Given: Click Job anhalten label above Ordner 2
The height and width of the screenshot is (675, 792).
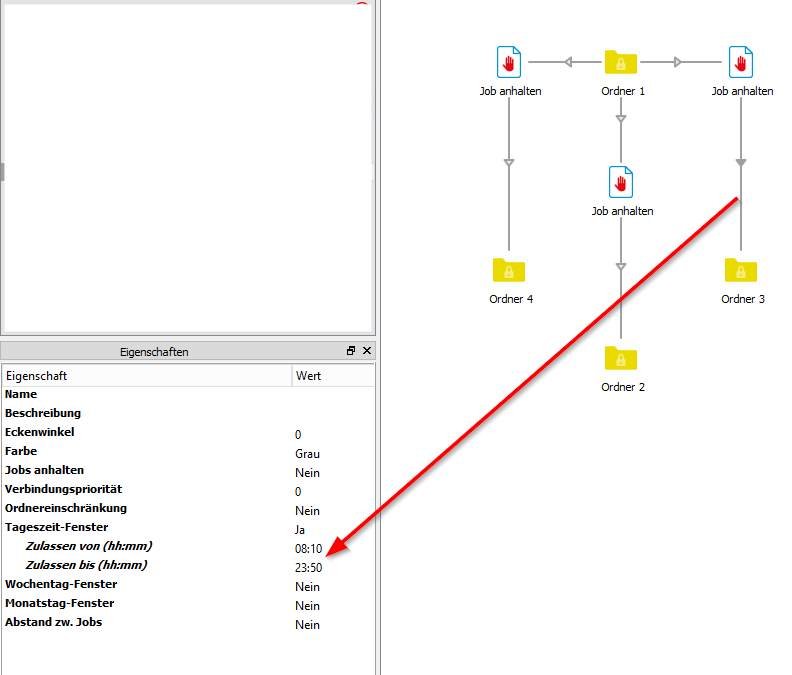Looking at the screenshot, I should click(623, 211).
